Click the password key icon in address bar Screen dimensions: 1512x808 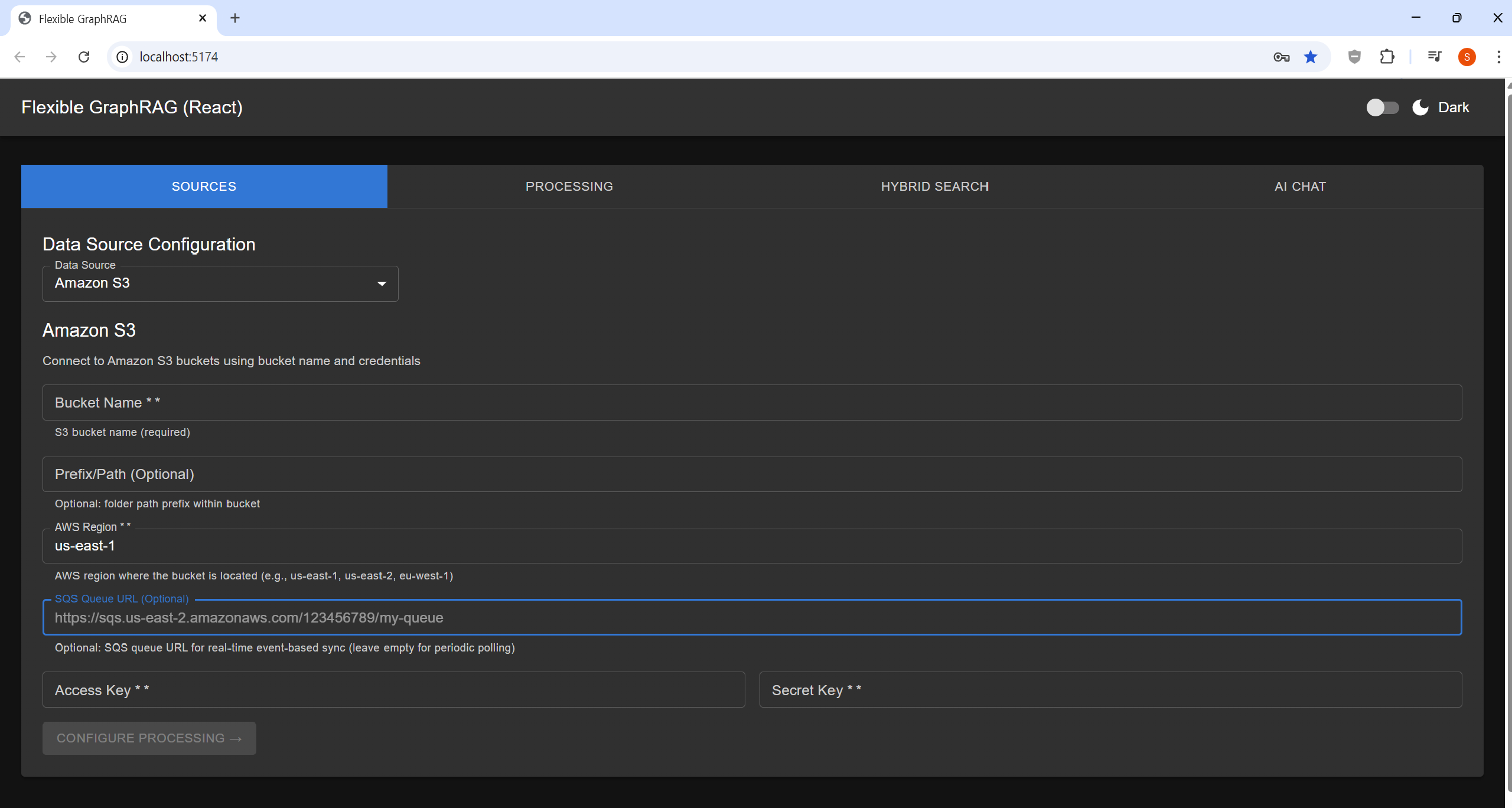(1280, 57)
